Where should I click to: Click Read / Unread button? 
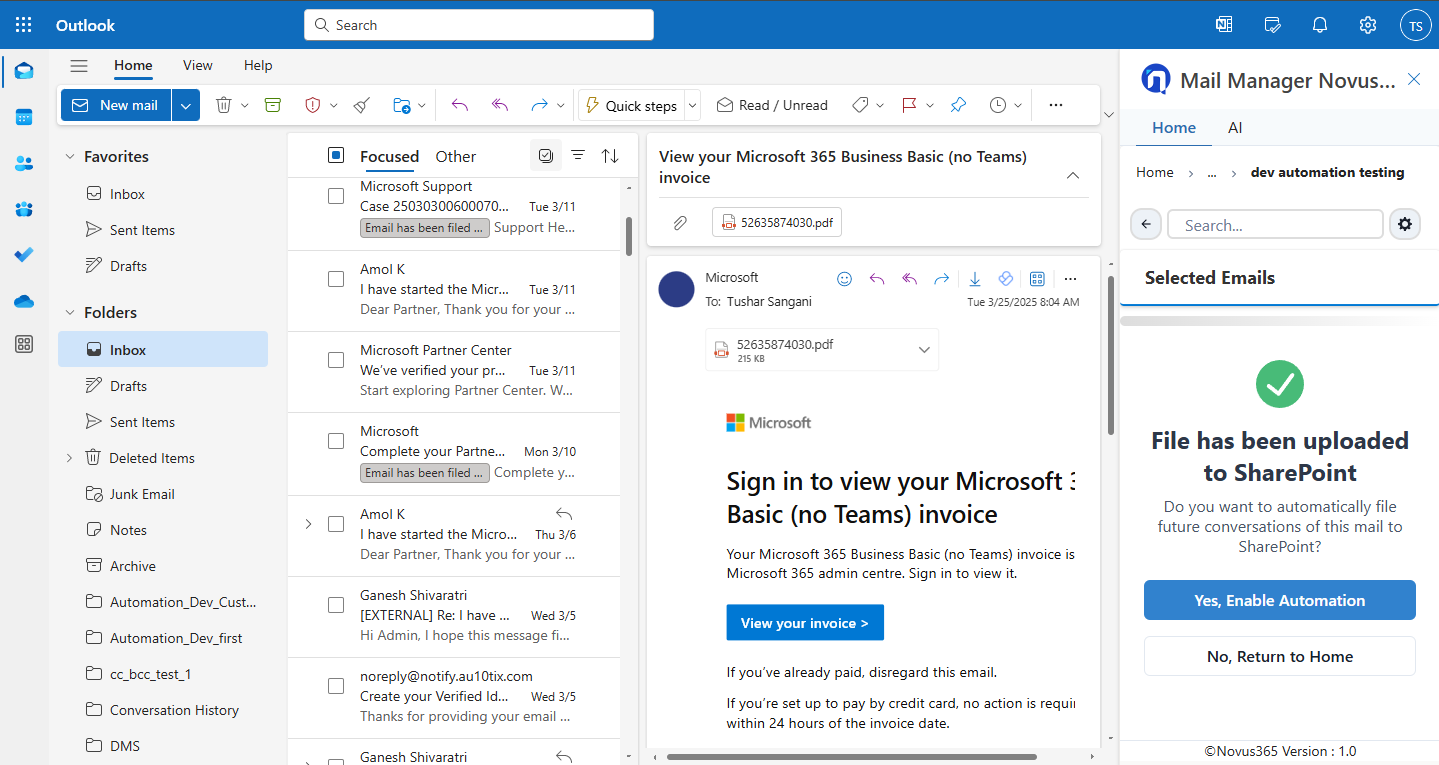click(x=771, y=105)
